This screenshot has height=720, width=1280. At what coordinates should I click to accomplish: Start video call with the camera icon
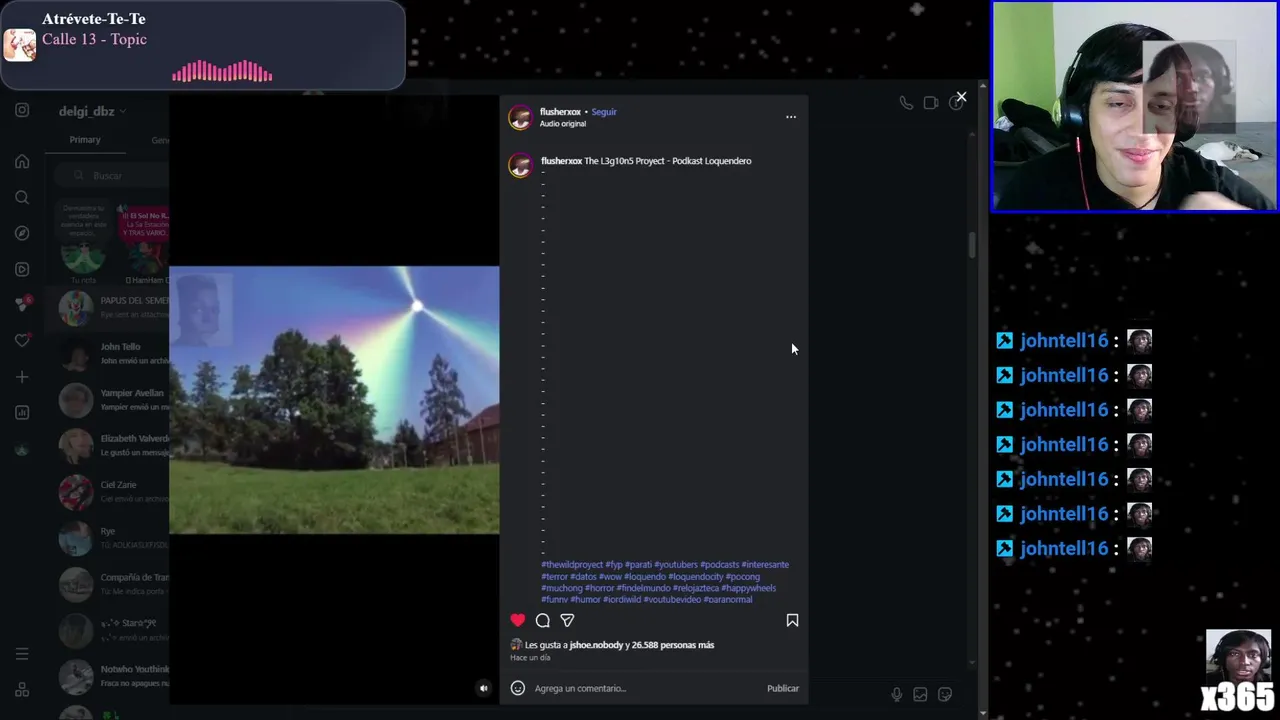[931, 103]
